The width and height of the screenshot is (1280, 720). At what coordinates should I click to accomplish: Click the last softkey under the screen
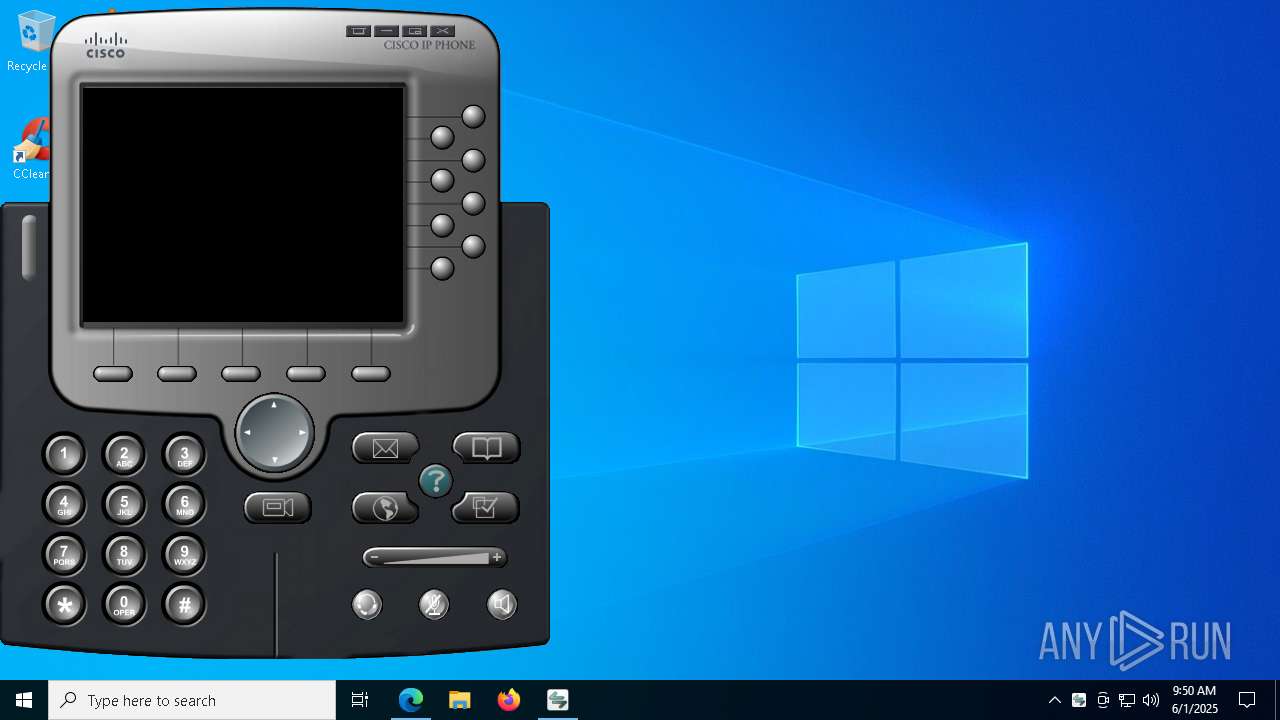(x=371, y=374)
